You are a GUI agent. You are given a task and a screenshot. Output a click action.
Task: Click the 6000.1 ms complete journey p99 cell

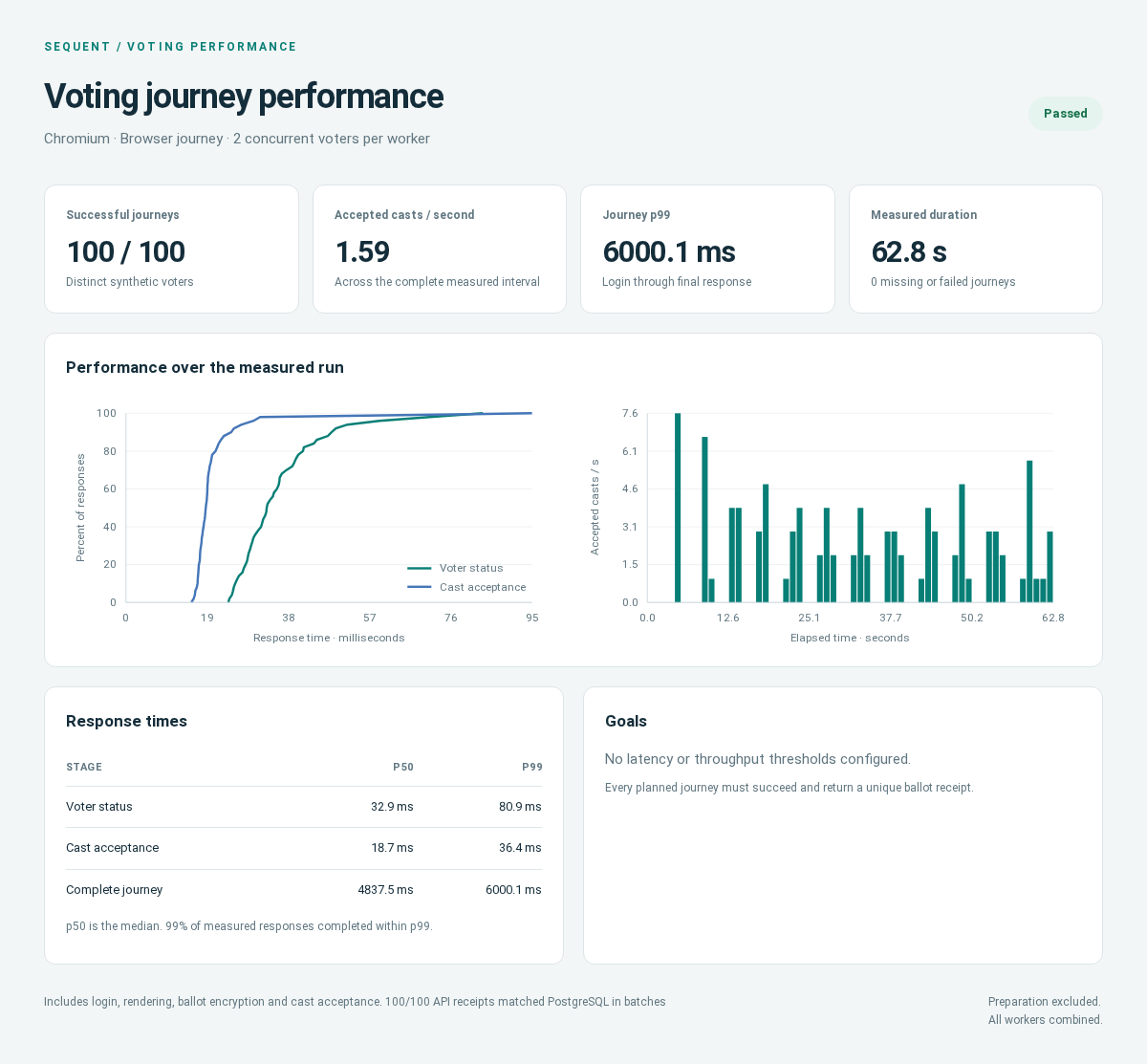(513, 890)
